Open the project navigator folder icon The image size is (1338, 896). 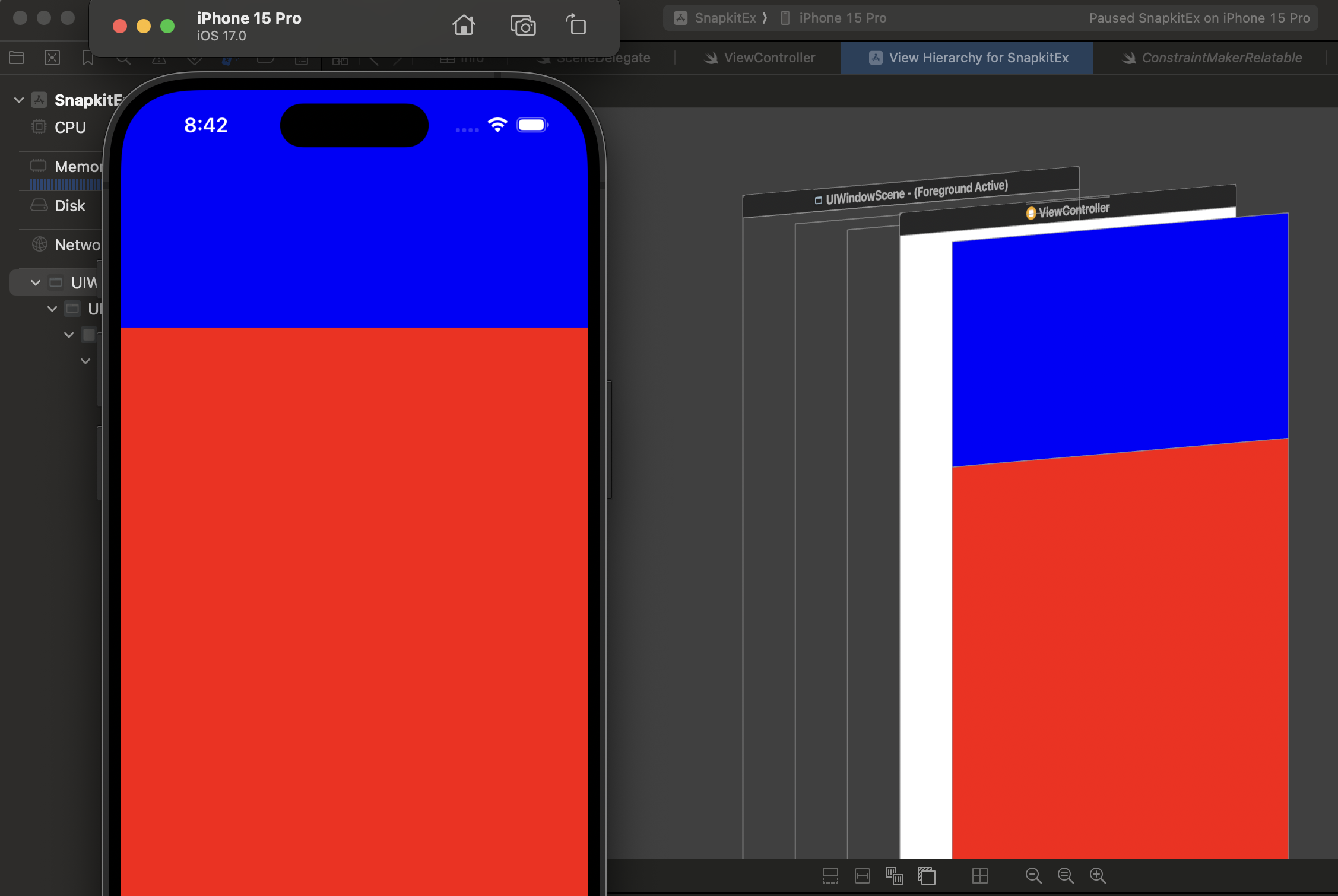(x=17, y=58)
